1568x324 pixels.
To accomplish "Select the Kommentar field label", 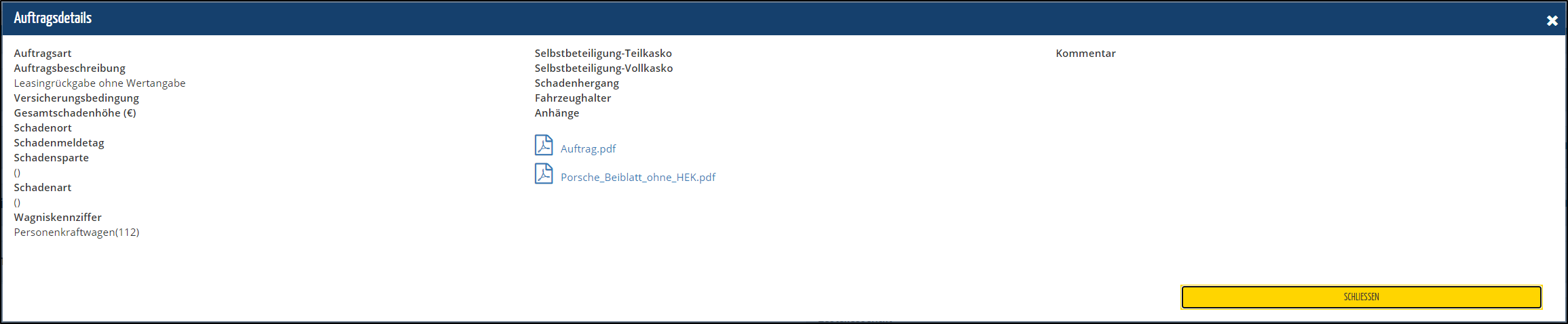I will [1085, 54].
